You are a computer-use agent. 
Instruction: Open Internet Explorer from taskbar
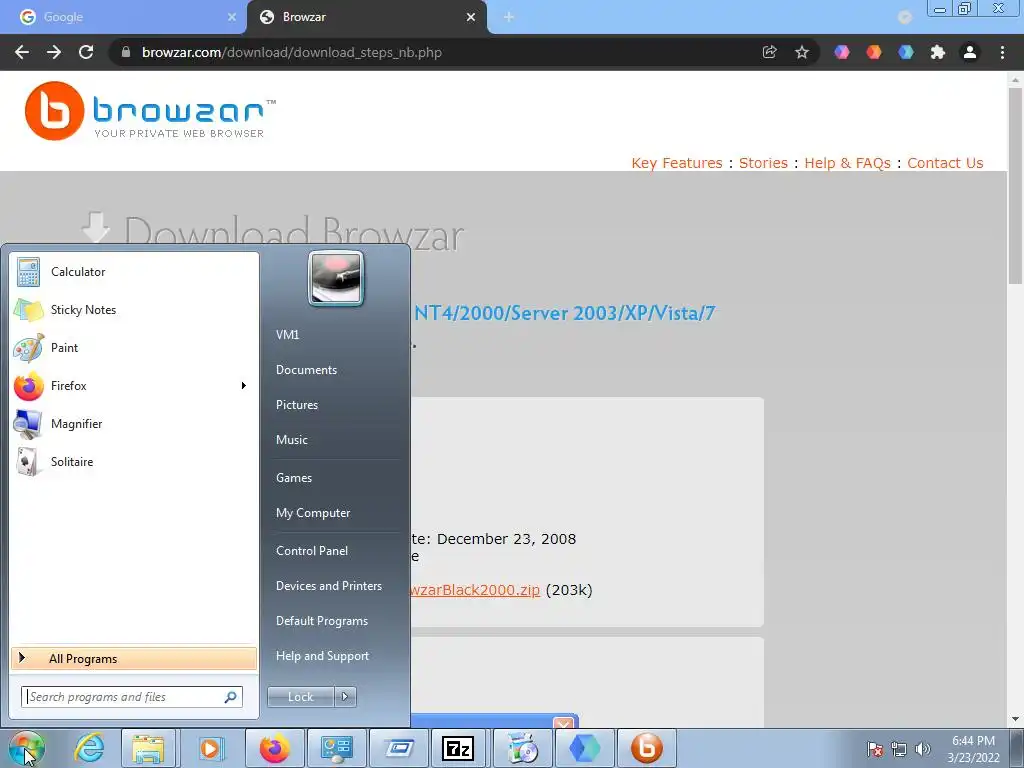[x=89, y=748]
